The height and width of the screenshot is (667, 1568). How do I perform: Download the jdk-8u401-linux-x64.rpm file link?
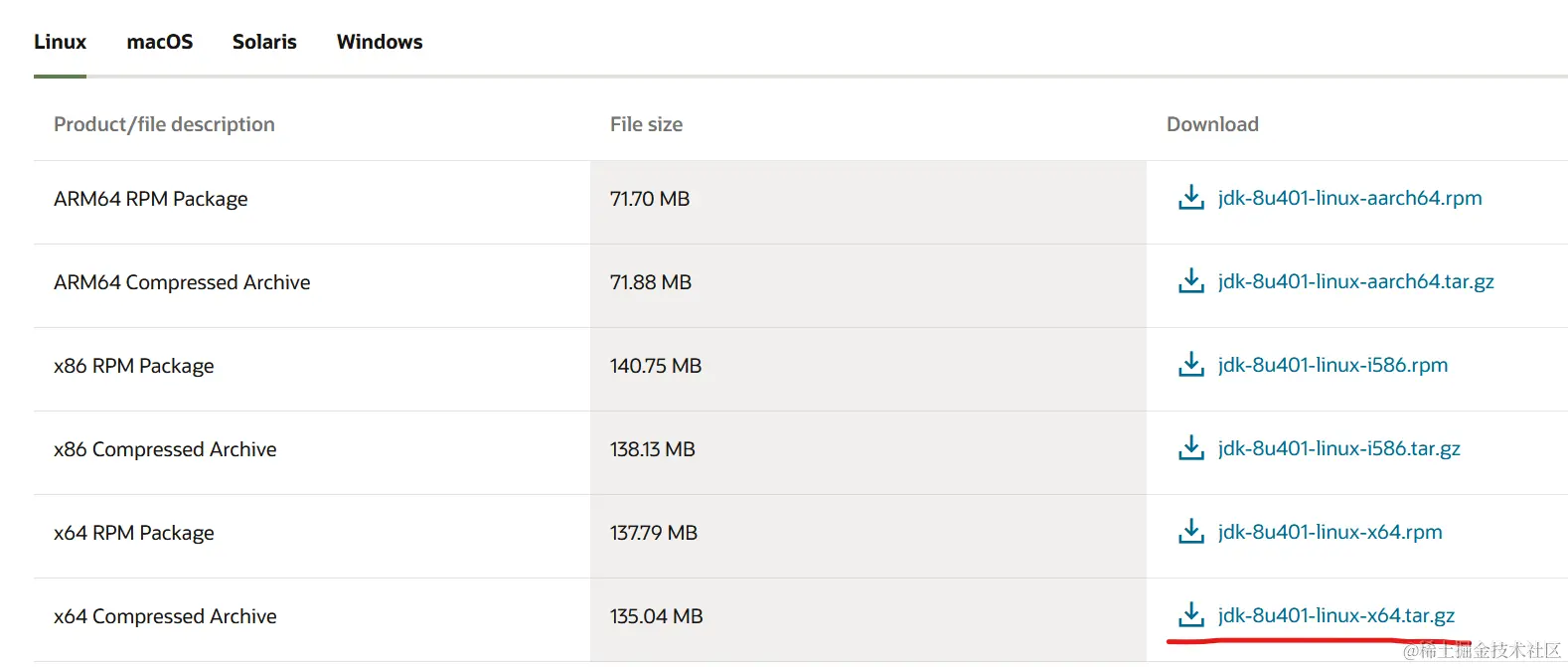coord(1330,532)
